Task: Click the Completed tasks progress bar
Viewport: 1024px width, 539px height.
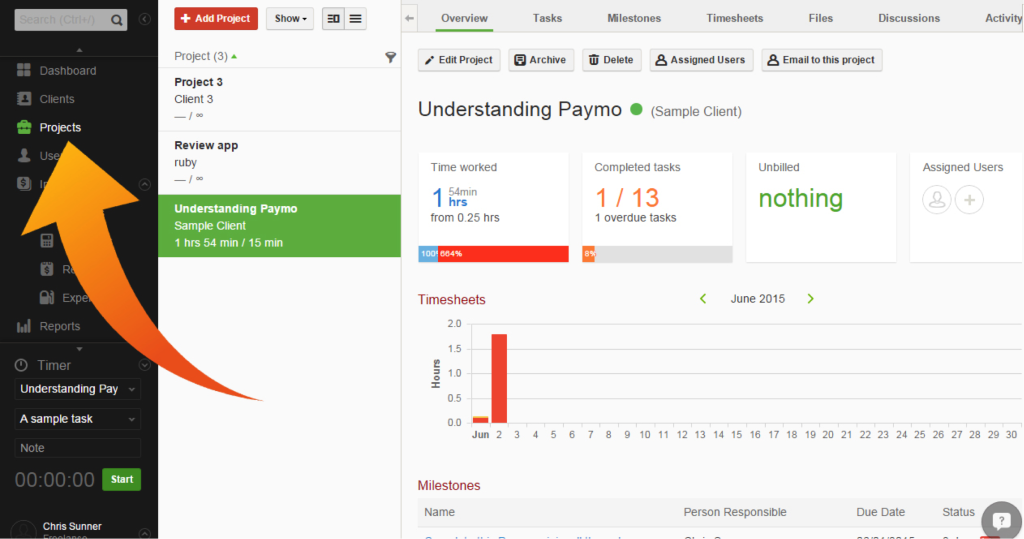Action: [657, 254]
